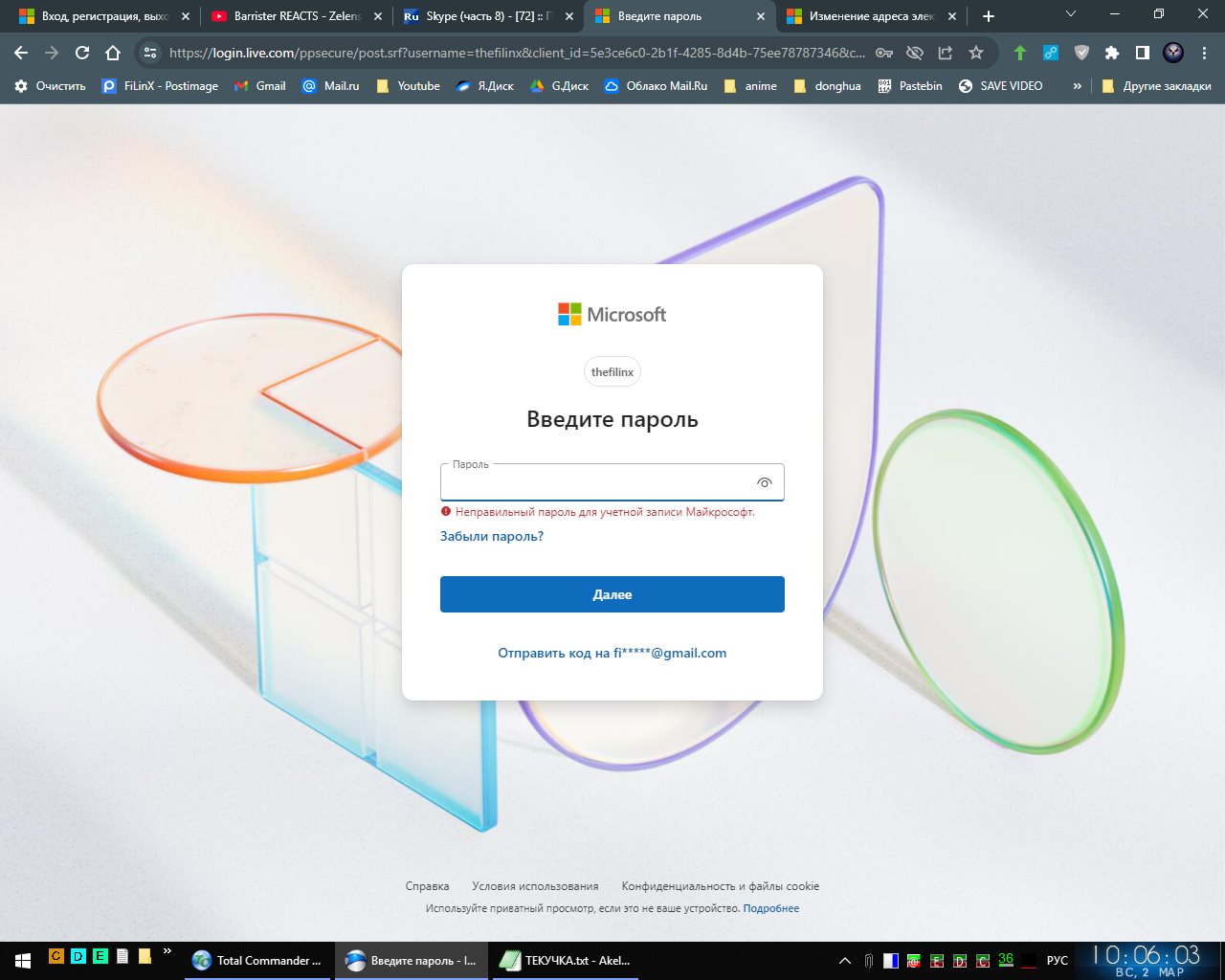Image resolution: width=1225 pixels, height=980 pixels.
Task: Click the crossed-out eye icon in address bar
Action: click(915, 53)
